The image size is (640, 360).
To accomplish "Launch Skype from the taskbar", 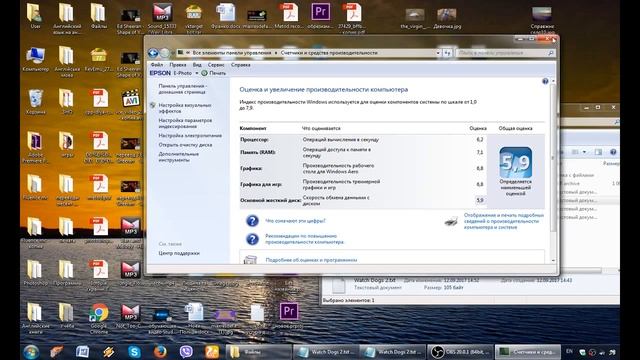I will click(134, 351).
